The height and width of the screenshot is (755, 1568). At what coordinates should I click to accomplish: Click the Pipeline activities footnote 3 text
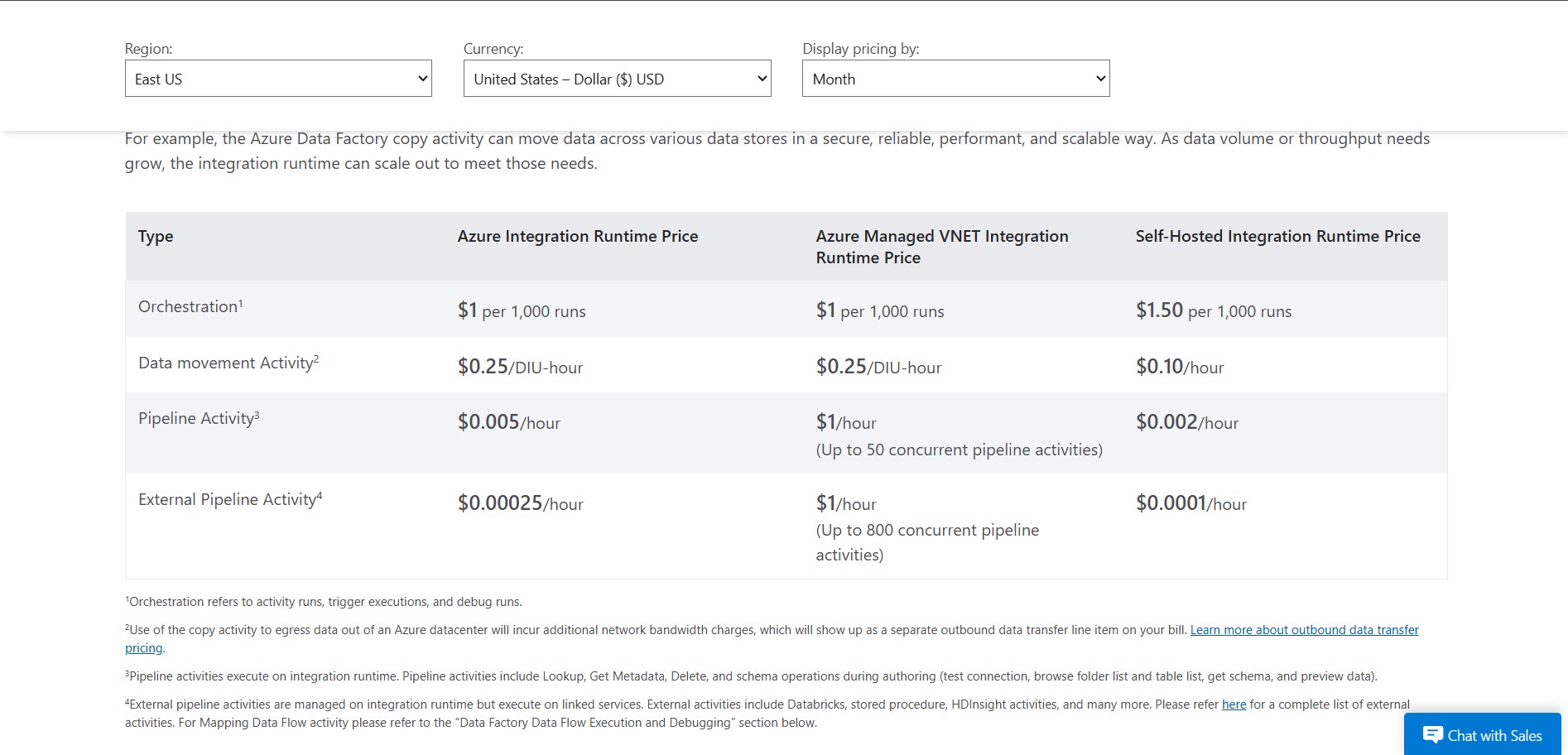pos(751,676)
